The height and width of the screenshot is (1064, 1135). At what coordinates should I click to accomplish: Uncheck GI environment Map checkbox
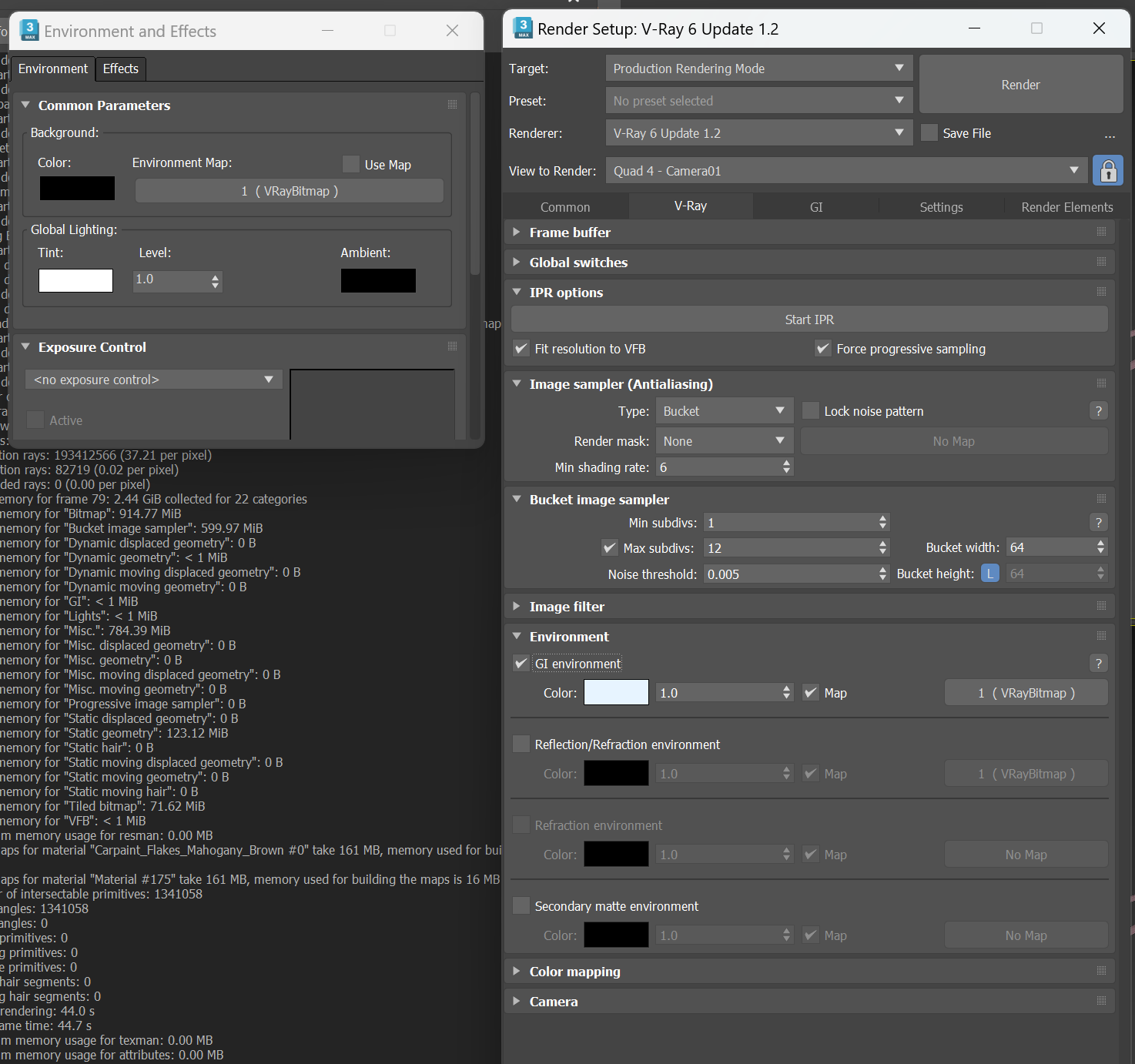click(x=811, y=692)
